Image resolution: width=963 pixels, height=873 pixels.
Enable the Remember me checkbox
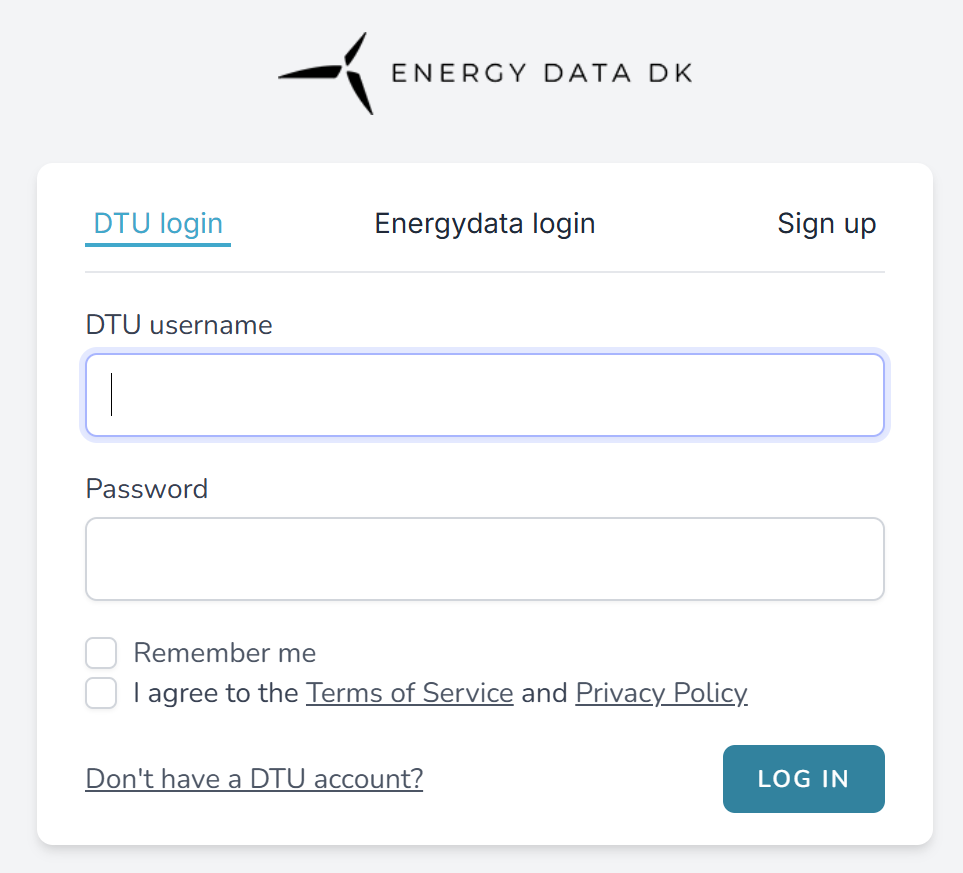101,654
